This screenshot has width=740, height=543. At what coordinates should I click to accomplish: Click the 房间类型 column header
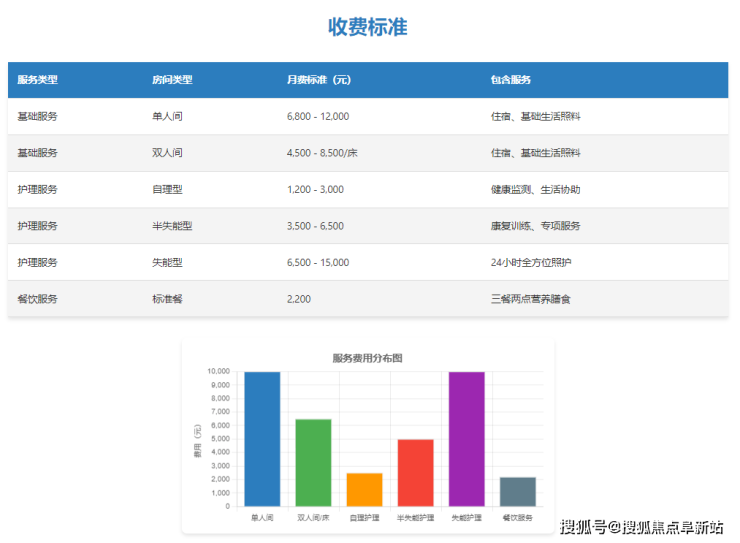point(172,80)
